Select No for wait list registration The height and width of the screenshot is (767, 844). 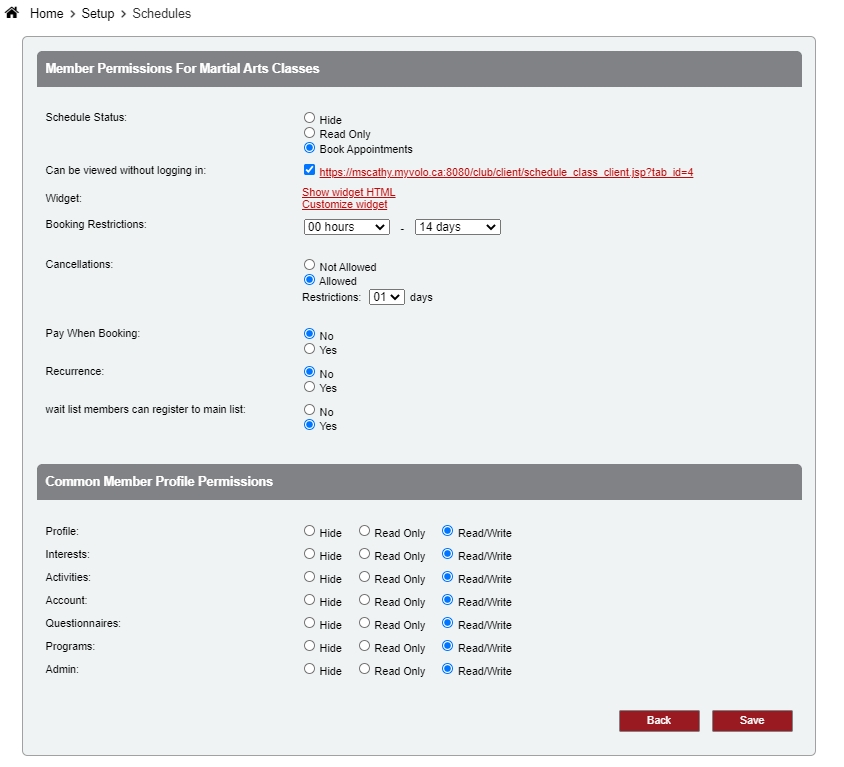pyautogui.click(x=309, y=410)
